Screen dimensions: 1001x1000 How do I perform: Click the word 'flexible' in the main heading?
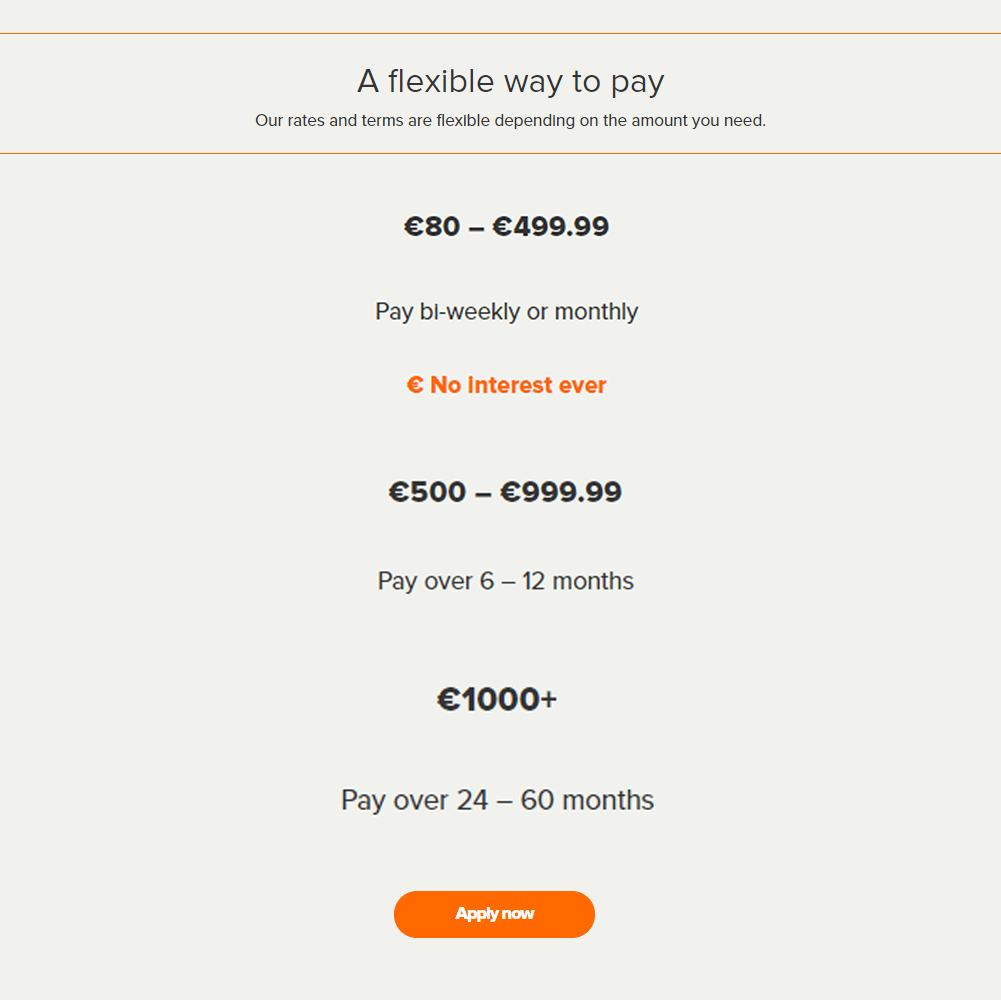coord(441,81)
